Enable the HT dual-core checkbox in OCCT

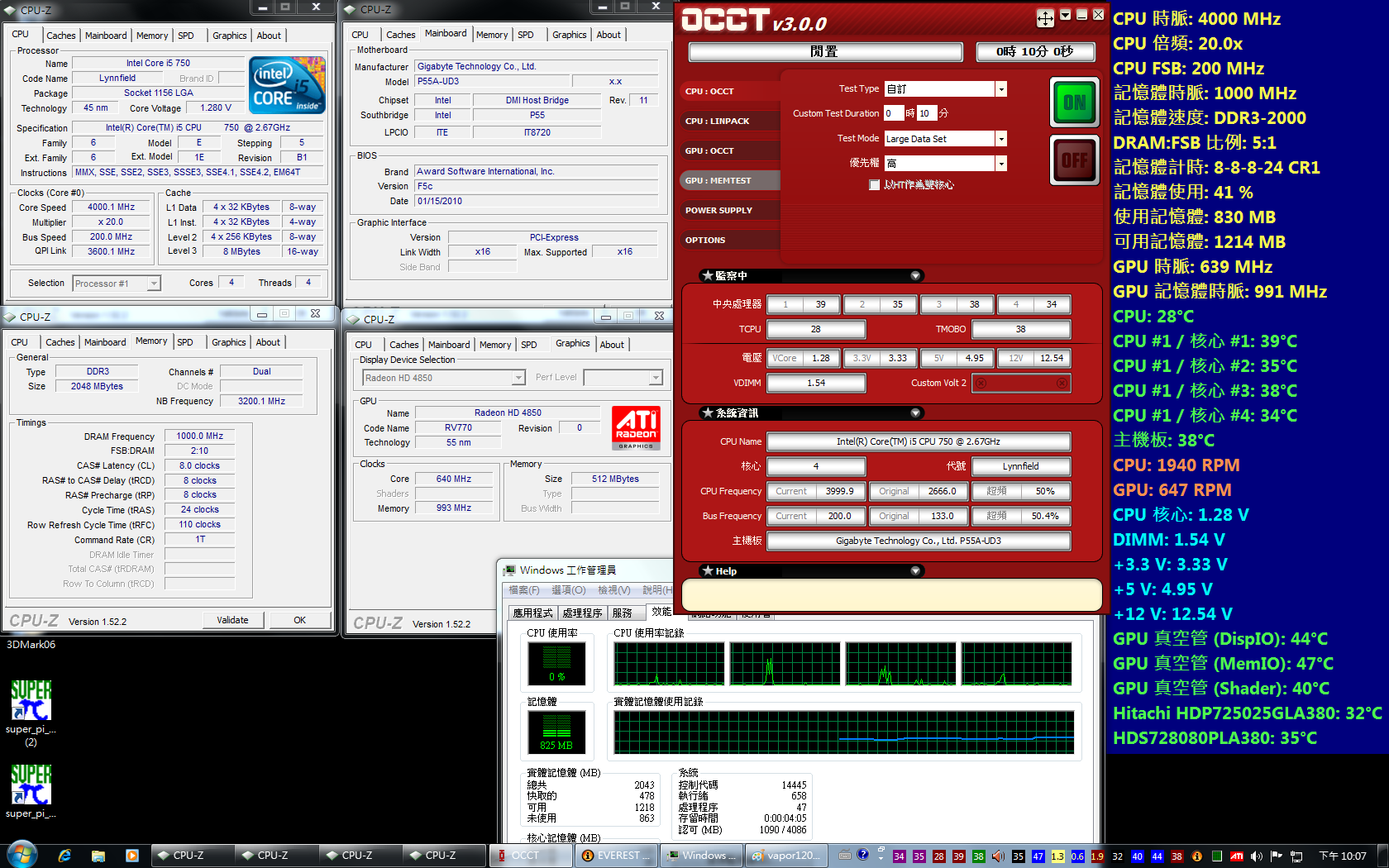coord(874,185)
